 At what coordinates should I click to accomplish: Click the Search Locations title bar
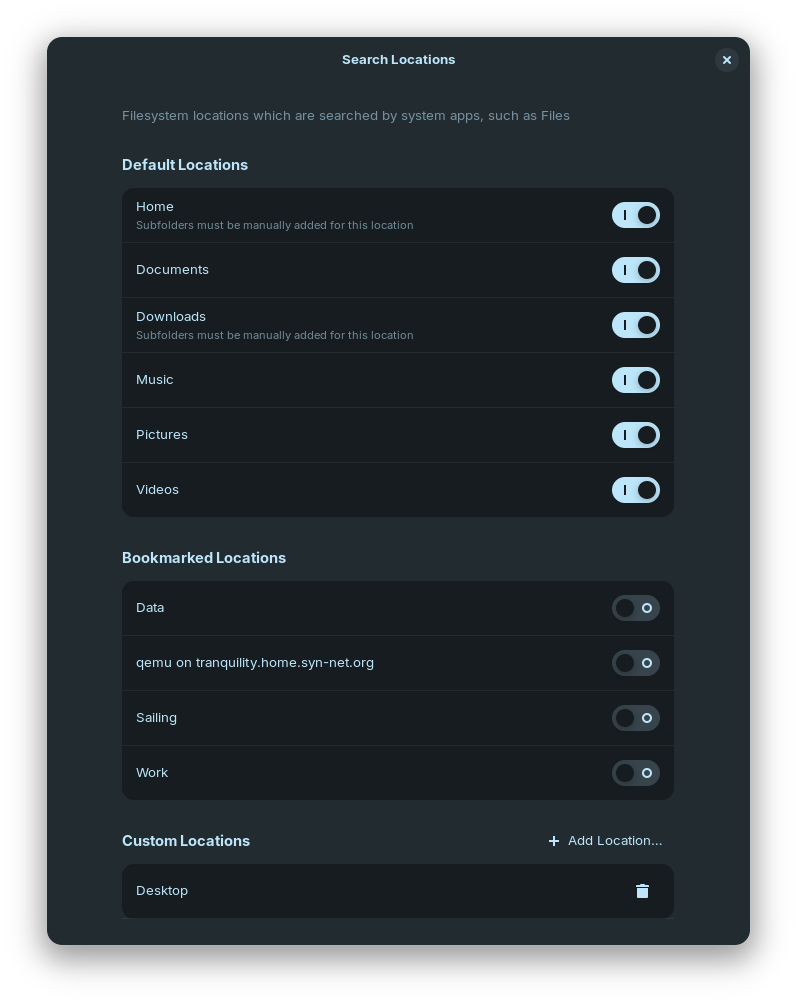(x=398, y=60)
